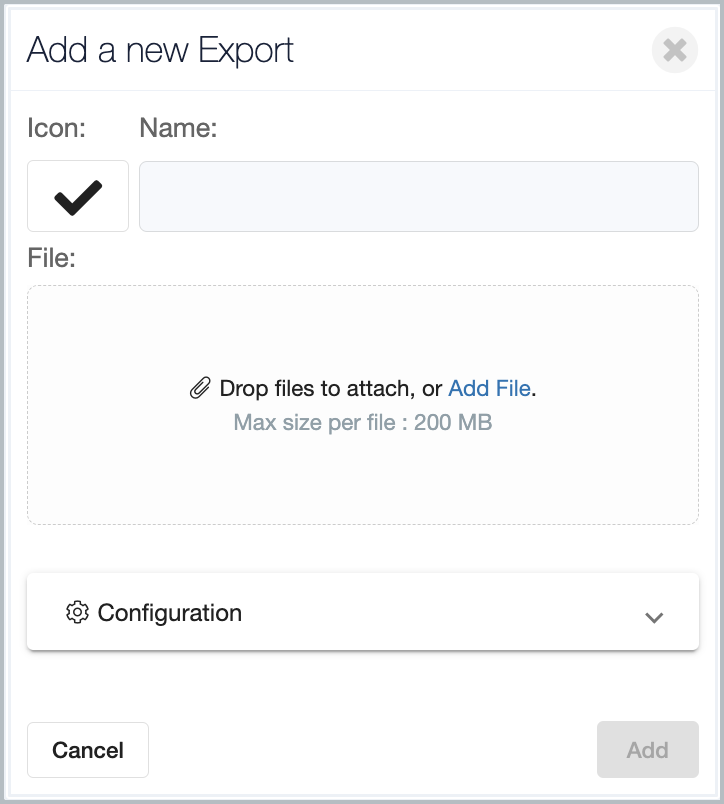The image size is (724, 804).
Task: Click the gray X icon in header
Action: click(674, 50)
